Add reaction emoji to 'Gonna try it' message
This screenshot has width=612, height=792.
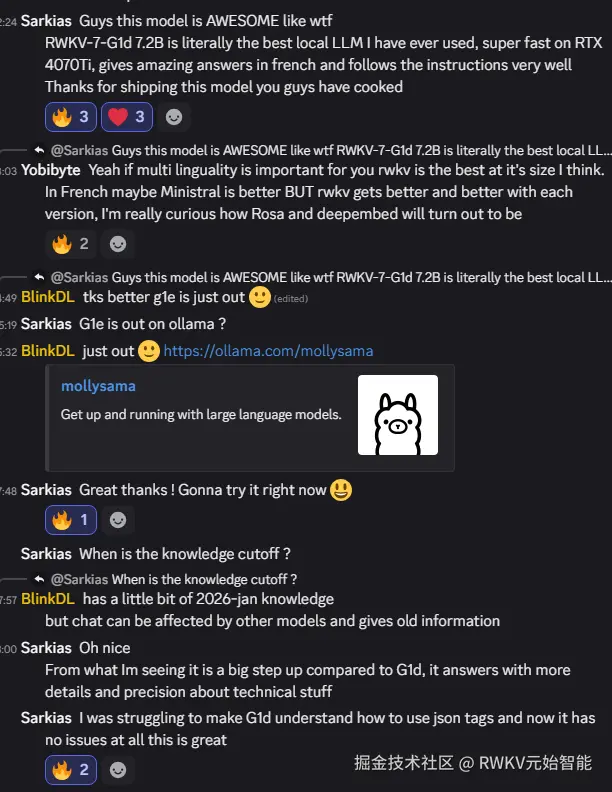tap(118, 520)
